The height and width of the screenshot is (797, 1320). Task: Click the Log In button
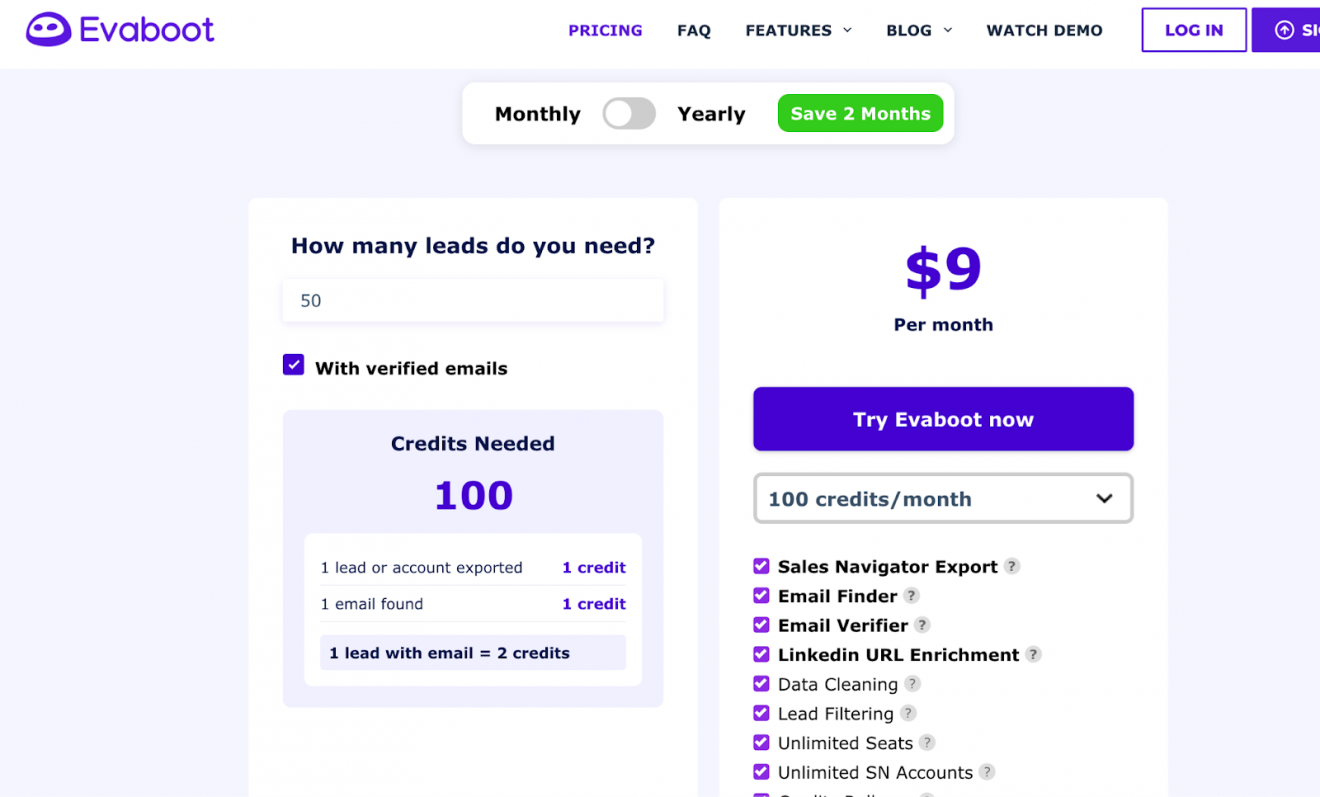pos(1194,30)
